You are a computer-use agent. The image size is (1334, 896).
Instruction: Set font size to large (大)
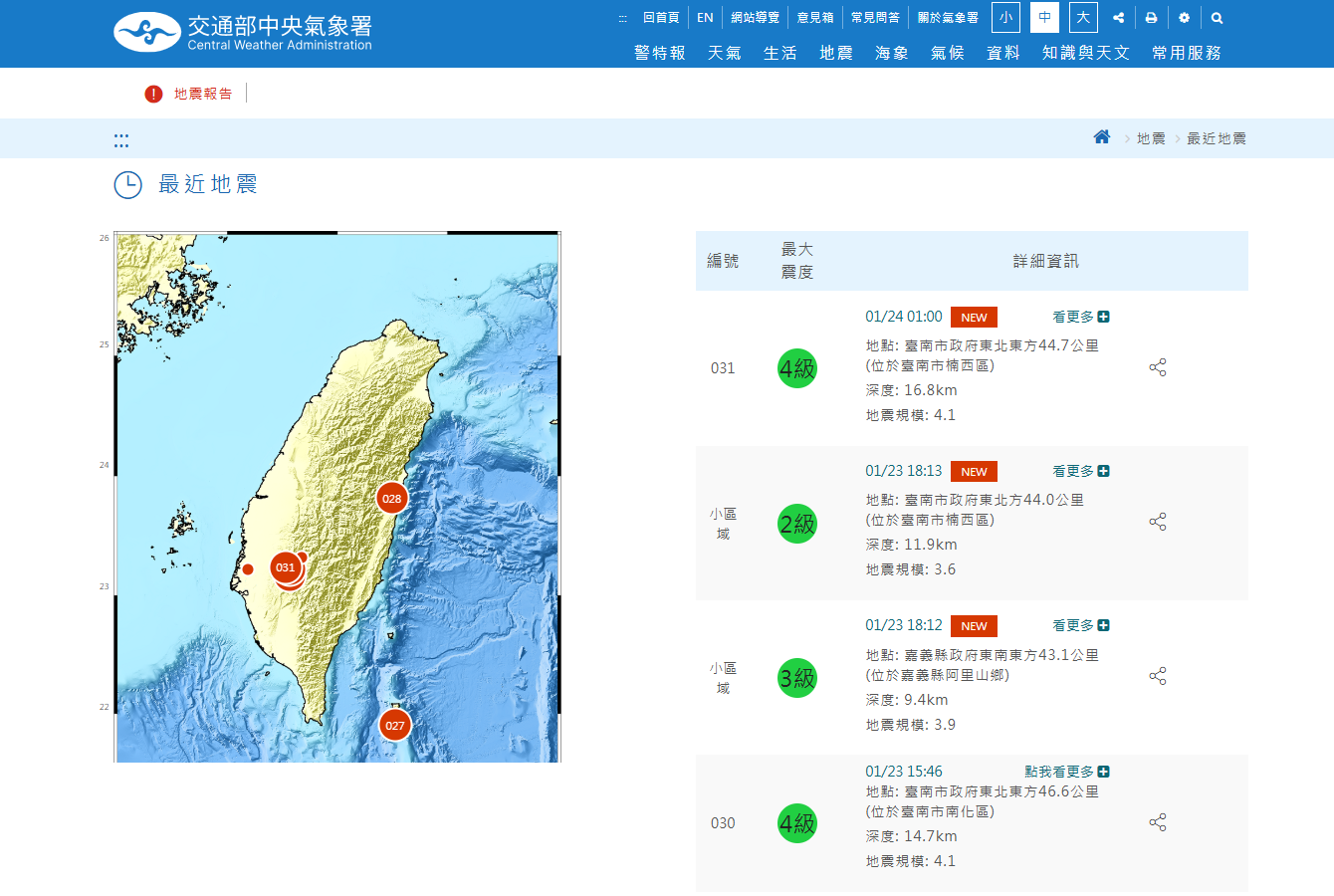pos(1083,17)
